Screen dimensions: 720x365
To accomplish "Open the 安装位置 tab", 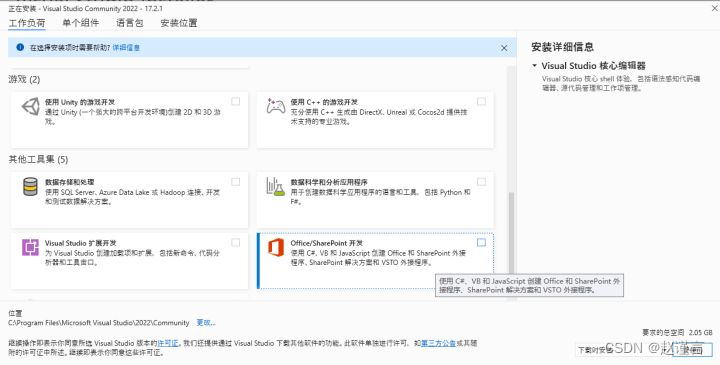I will 179,23.
